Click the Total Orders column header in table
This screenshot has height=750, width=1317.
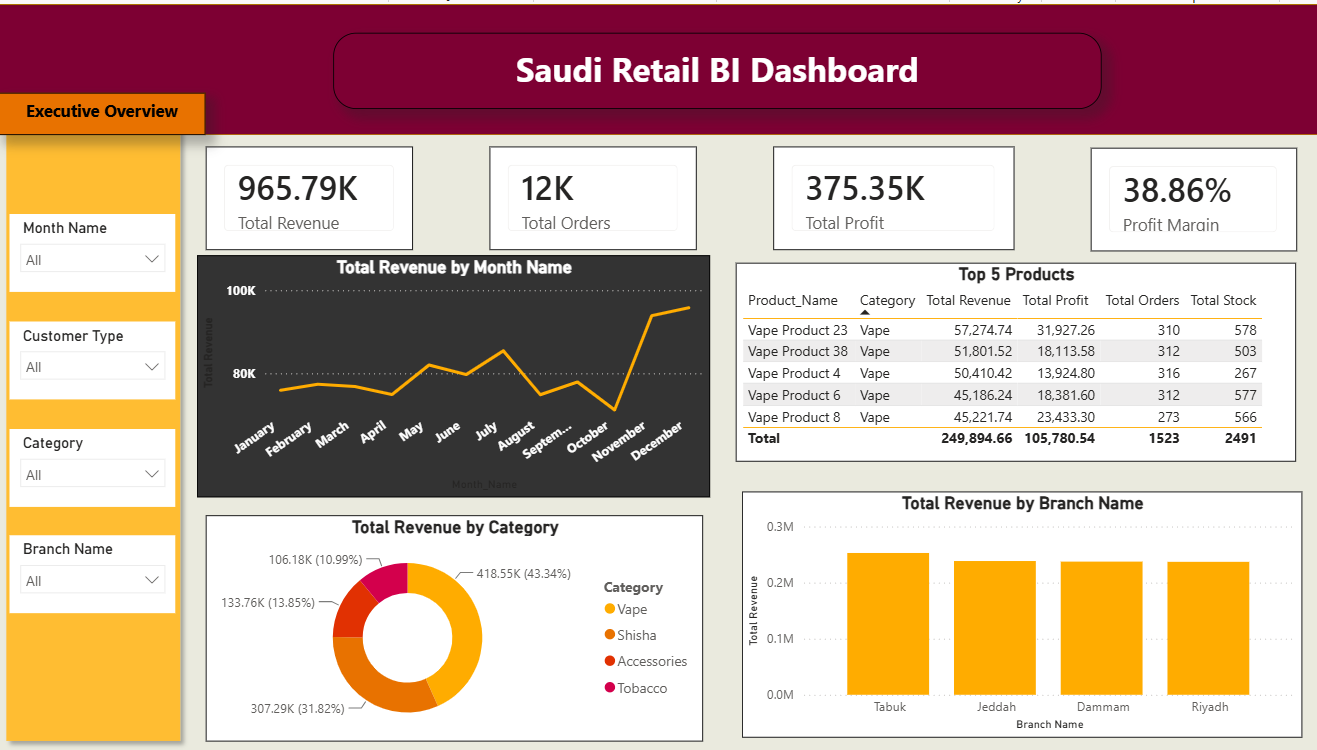point(1142,300)
